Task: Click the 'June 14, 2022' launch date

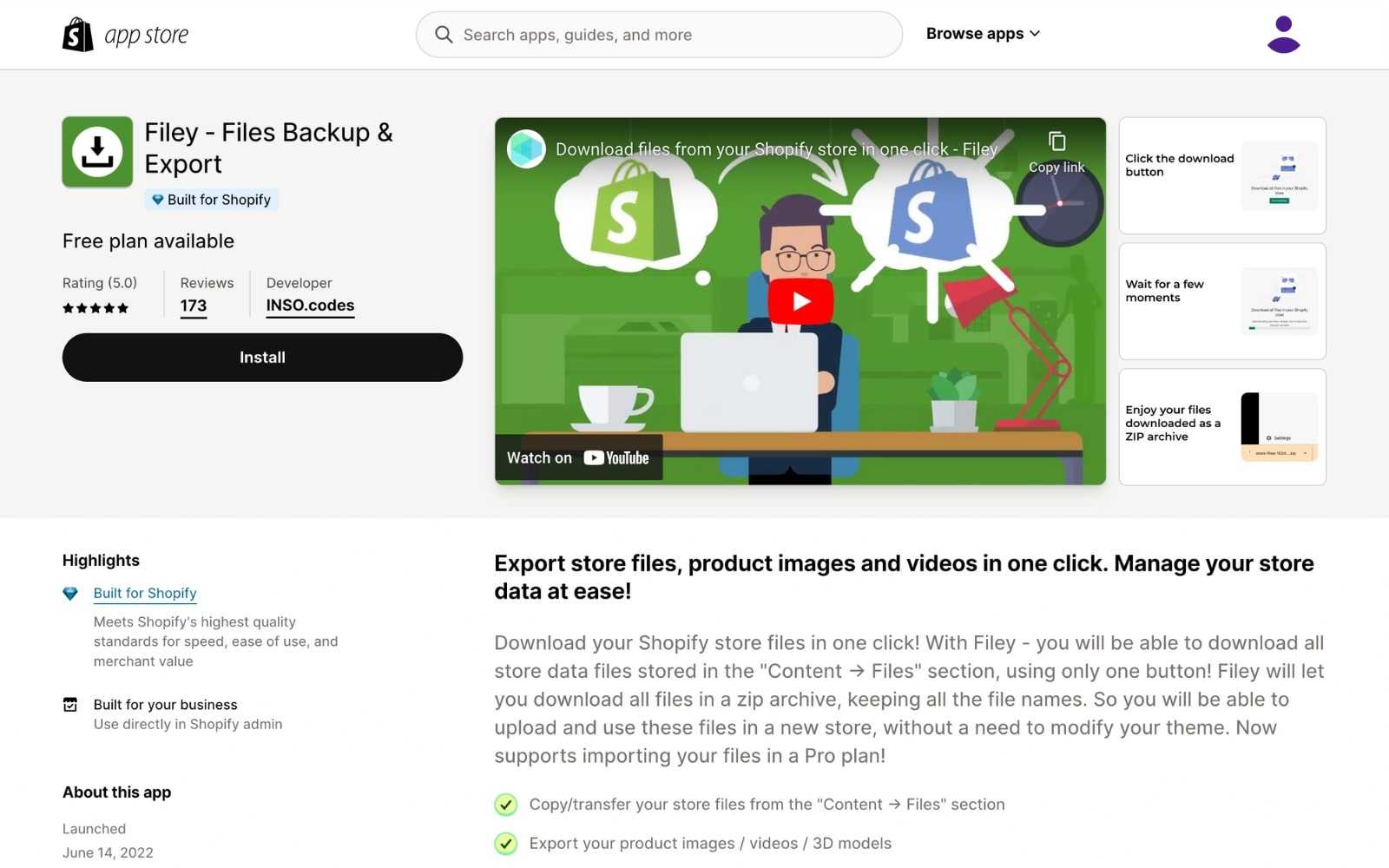Action: pos(108,852)
